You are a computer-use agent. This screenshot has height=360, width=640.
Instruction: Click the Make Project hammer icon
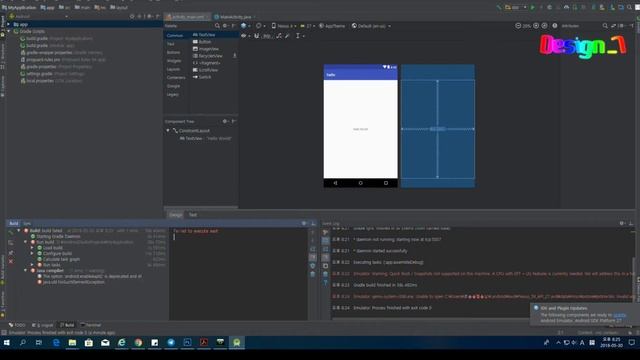pyautogui.click(x=499, y=7)
